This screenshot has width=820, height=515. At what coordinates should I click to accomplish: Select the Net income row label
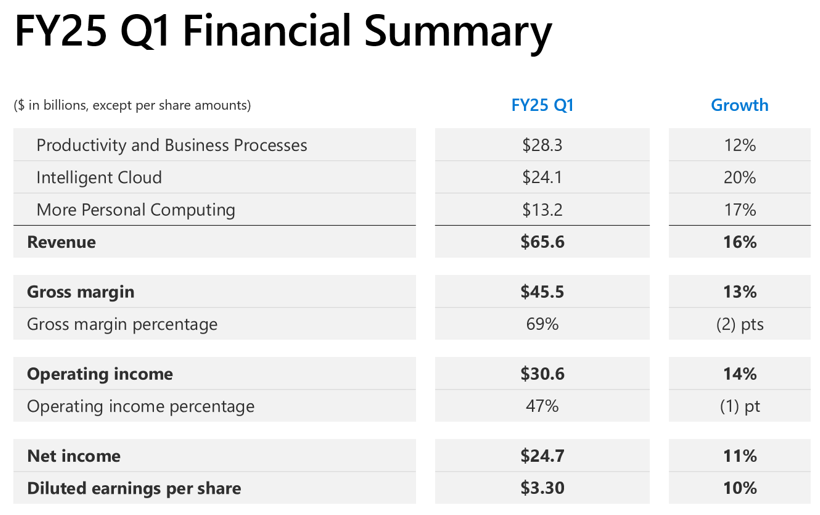(74, 456)
